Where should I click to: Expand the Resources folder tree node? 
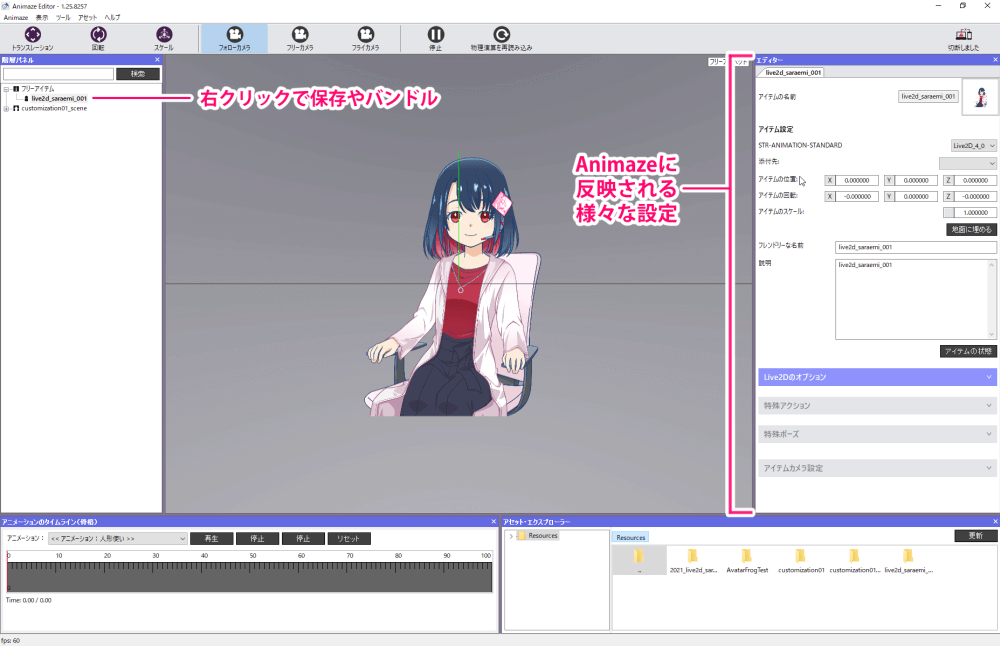point(511,536)
